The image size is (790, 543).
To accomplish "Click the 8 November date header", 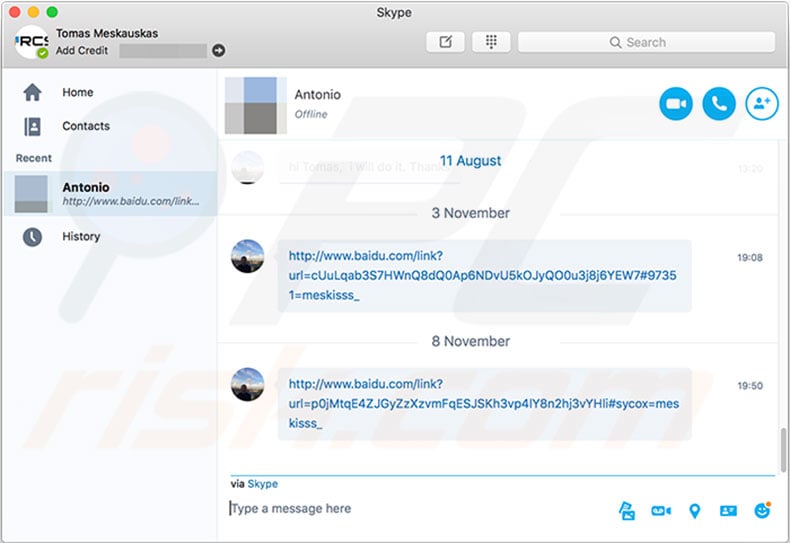I will click(471, 341).
